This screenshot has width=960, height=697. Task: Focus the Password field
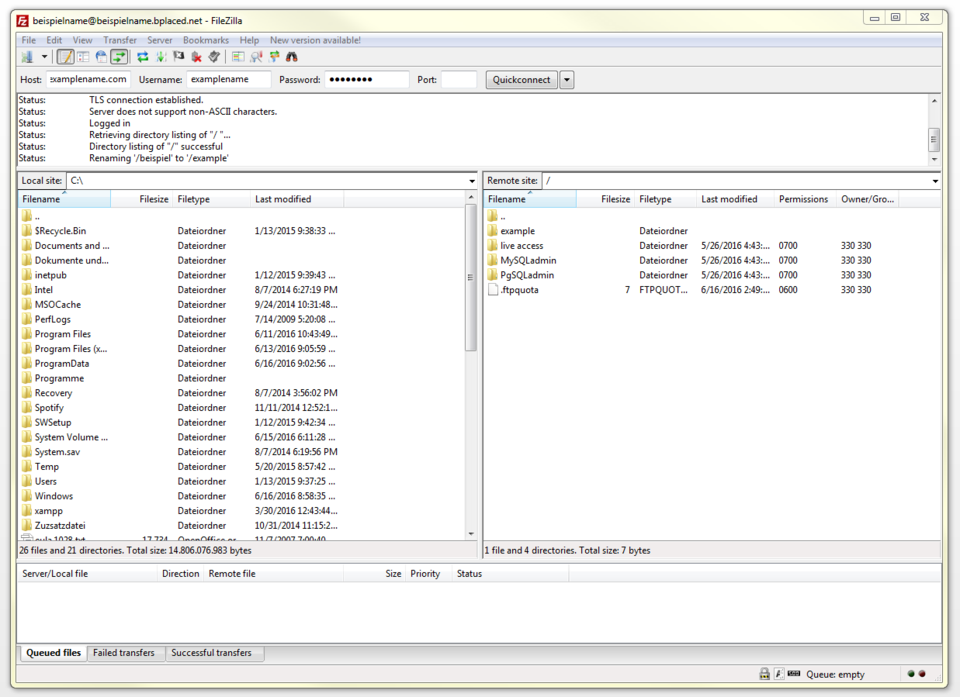(367, 80)
